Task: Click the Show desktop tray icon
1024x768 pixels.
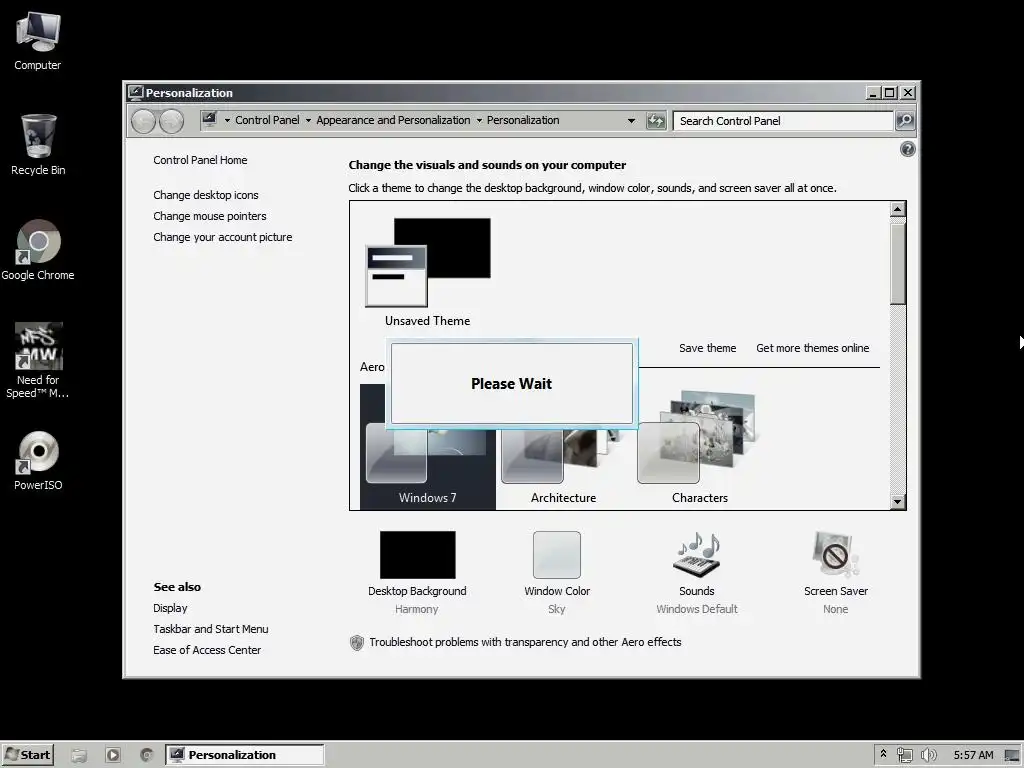Action: [1012, 756]
